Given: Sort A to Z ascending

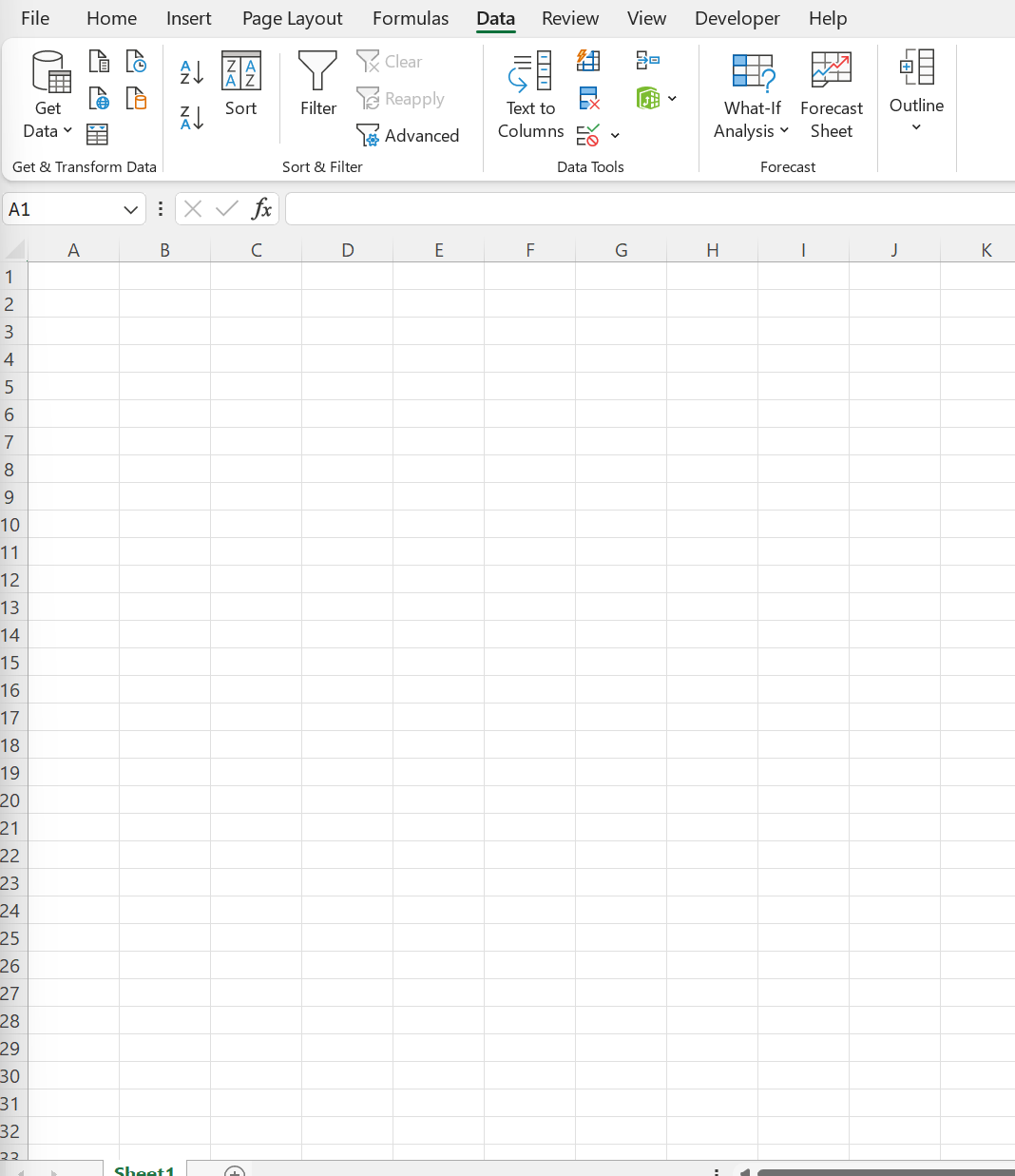Looking at the screenshot, I should 192,72.
